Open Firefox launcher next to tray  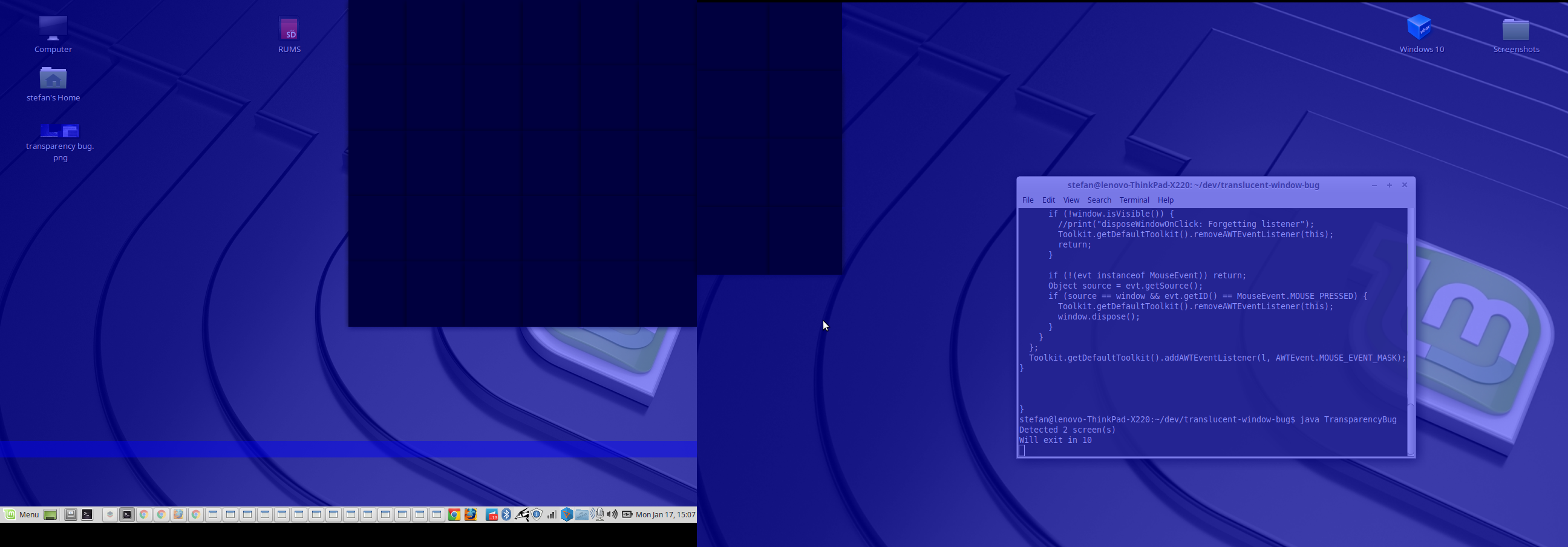[471, 515]
